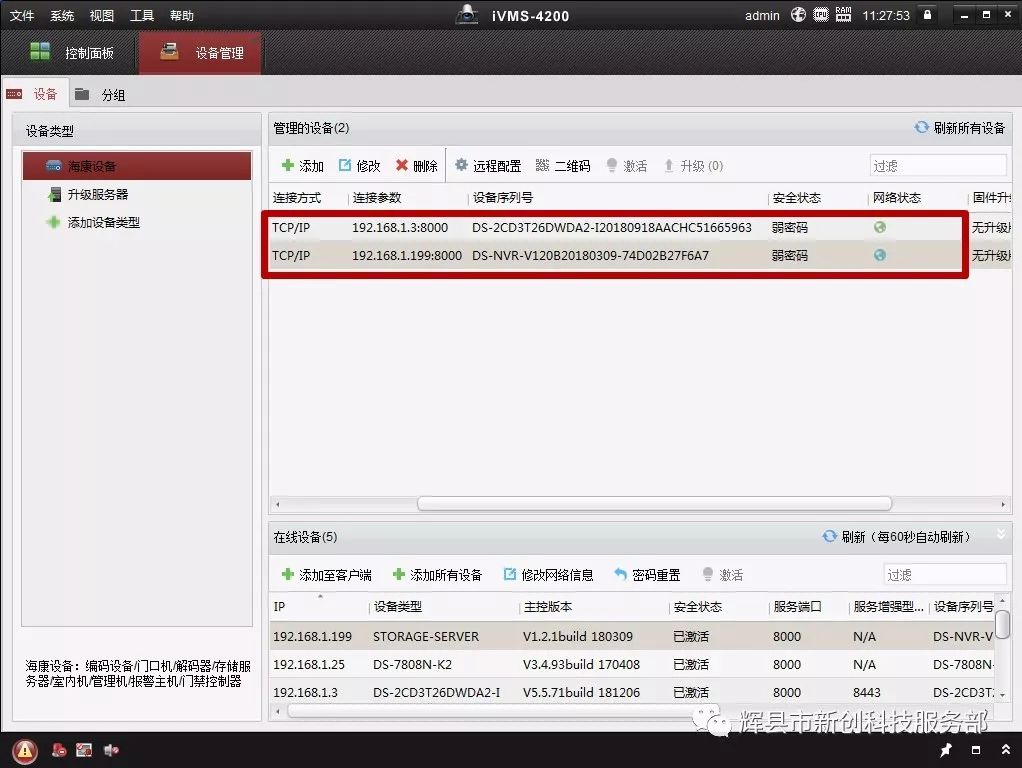1022x768 pixels.
Task: Click 添加所有设备 button
Action: tap(437, 574)
